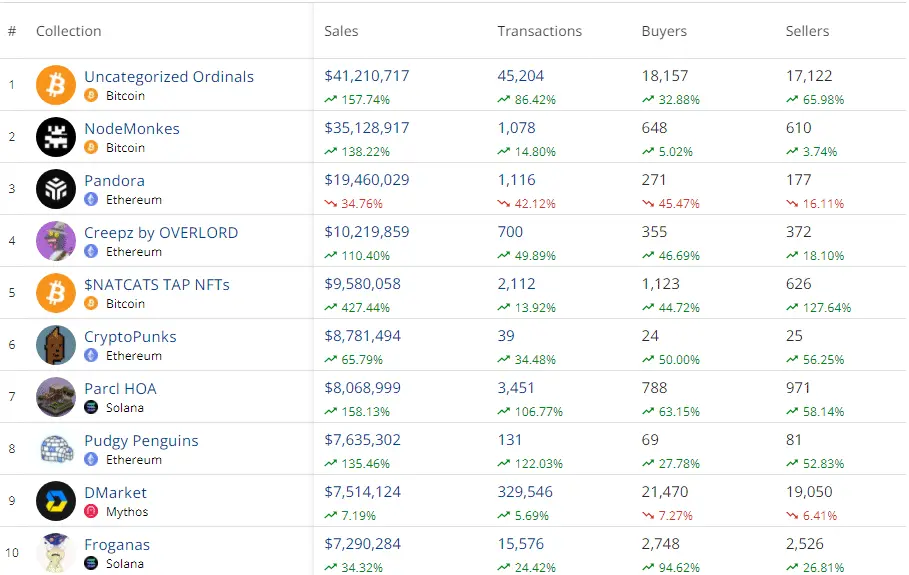This screenshot has width=909, height=575.
Task: Click the buyers change 94.62%
Action: coord(679,567)
